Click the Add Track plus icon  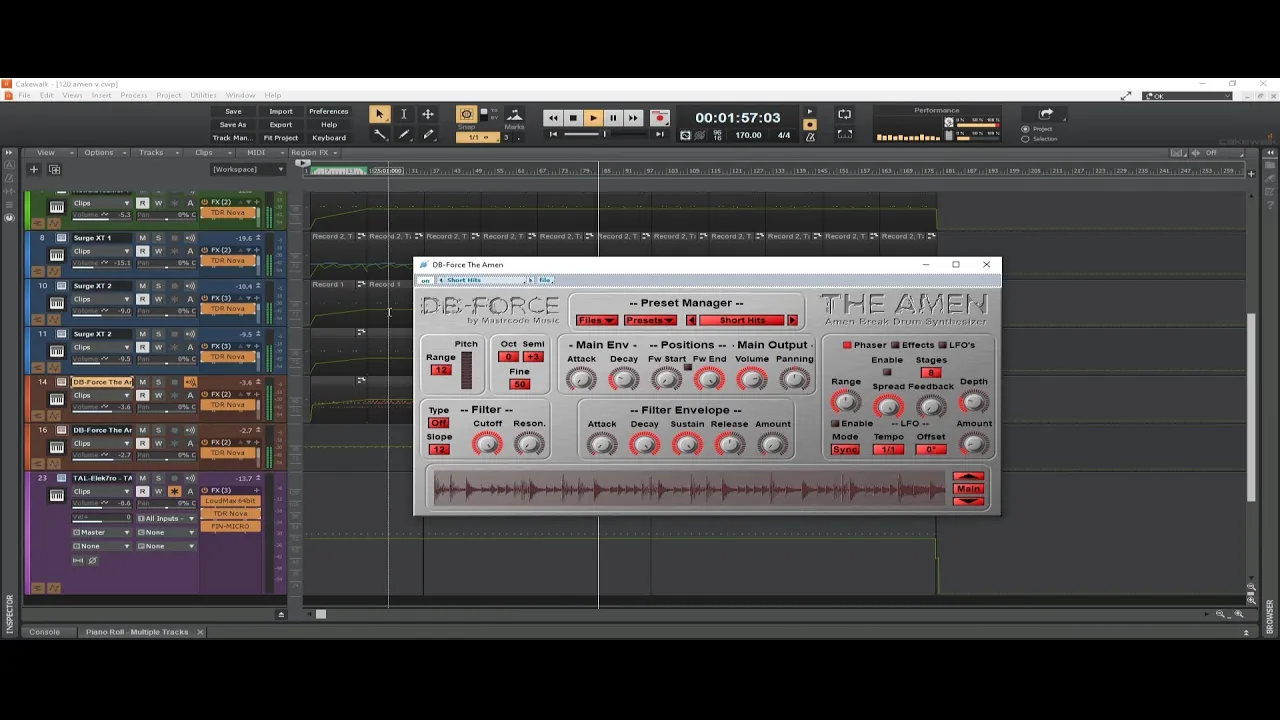33,169
